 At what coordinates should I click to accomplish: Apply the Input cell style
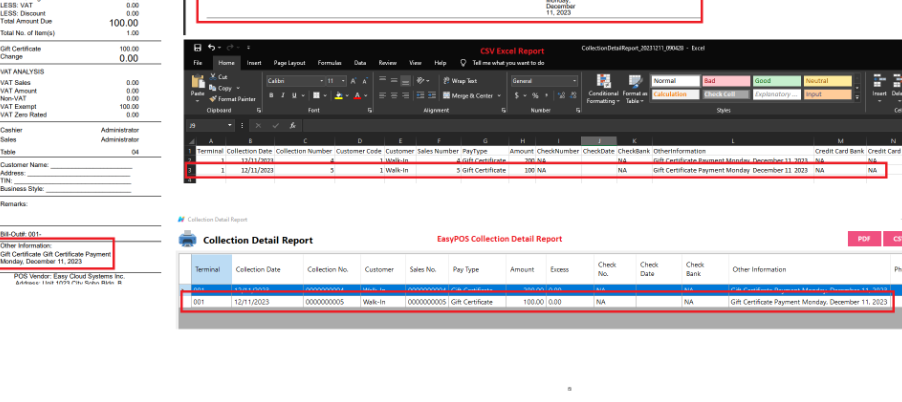click(x=827, y=94)
